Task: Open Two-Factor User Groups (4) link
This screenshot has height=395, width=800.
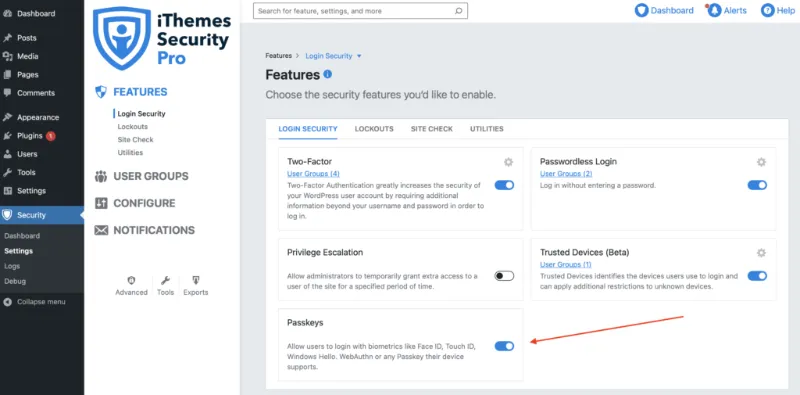Action: 313,174
